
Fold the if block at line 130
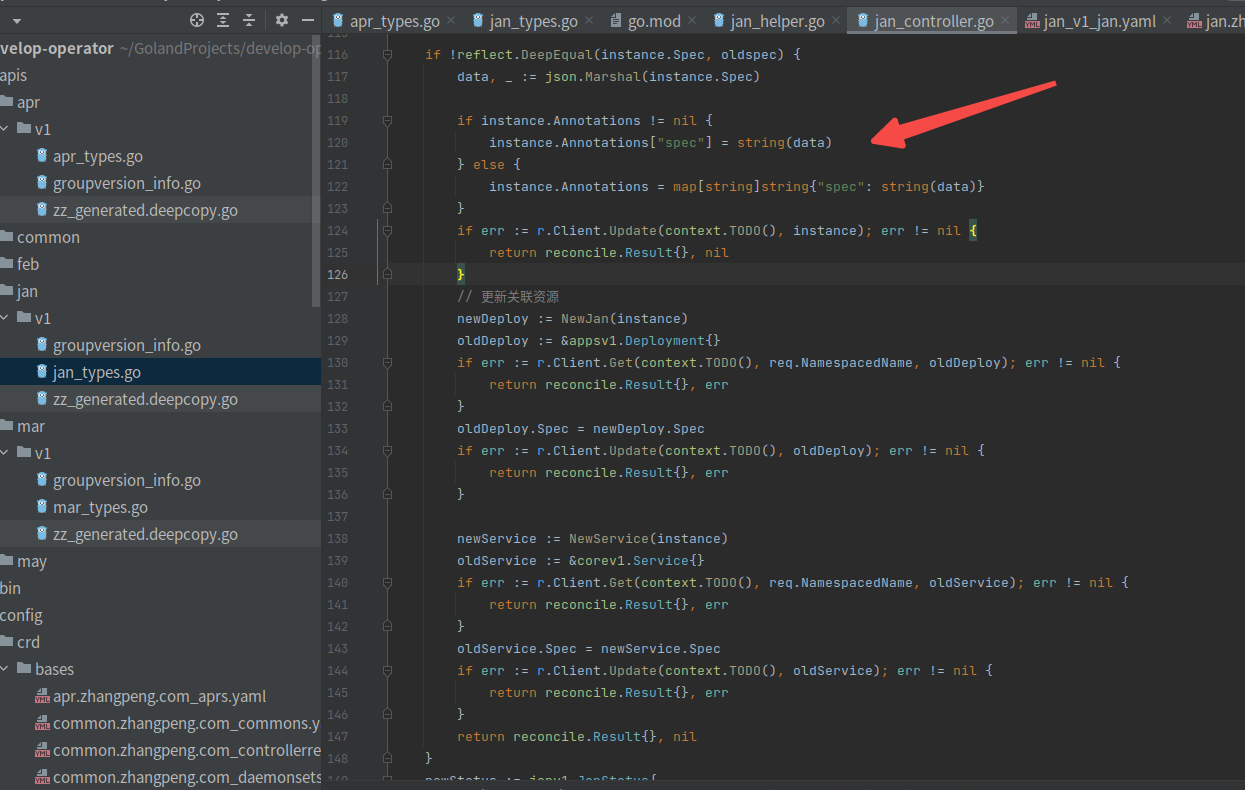point(387,363)
